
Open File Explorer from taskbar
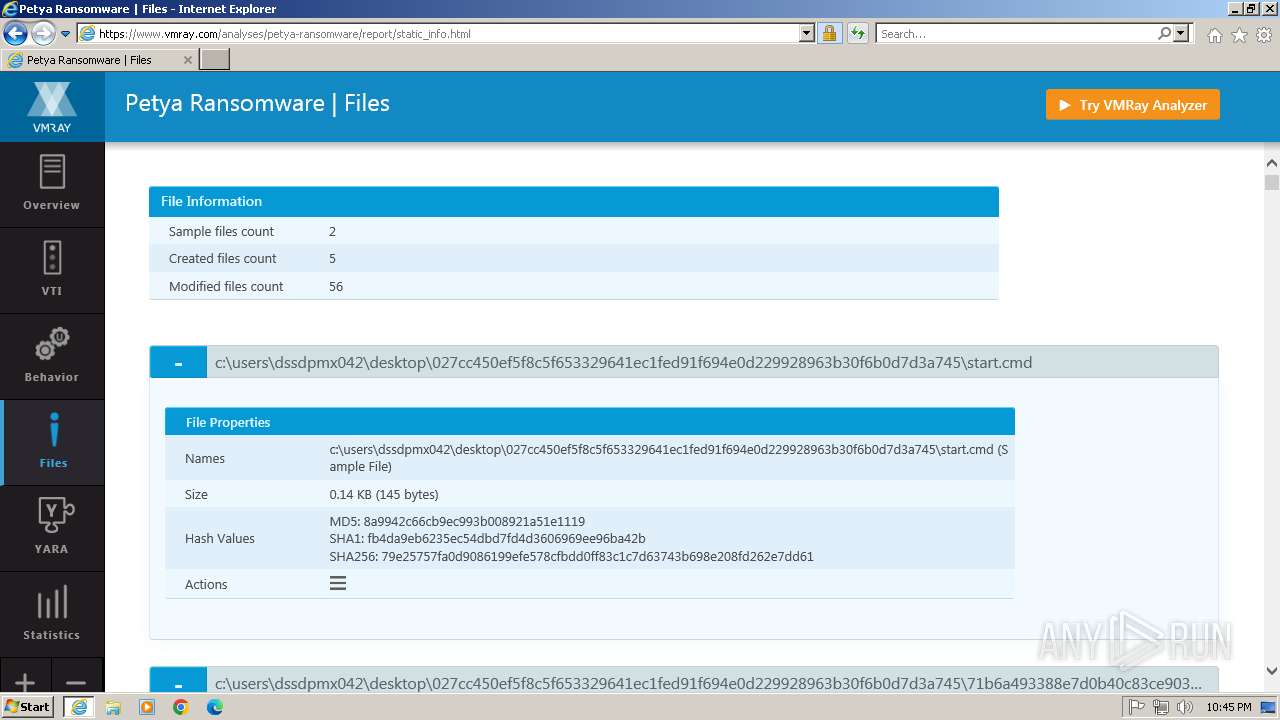(x=113, y=707)
